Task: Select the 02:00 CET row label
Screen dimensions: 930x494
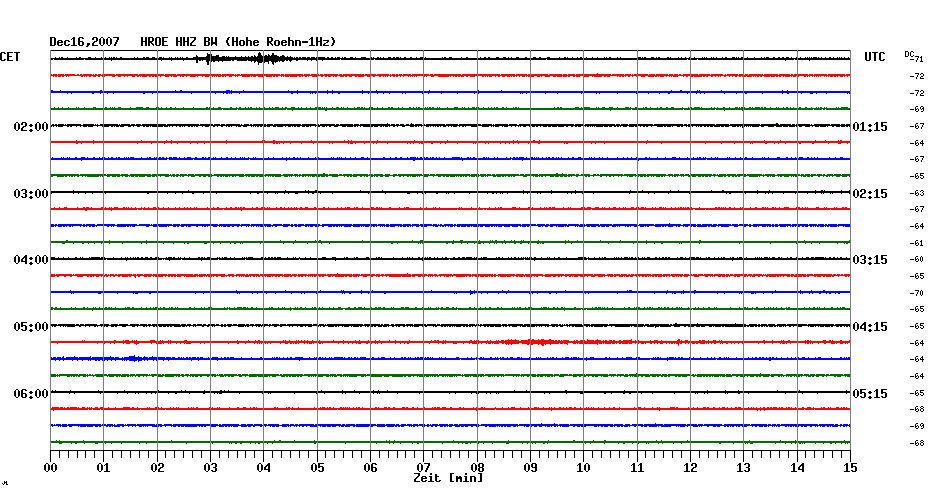Action: click(31, 127)
